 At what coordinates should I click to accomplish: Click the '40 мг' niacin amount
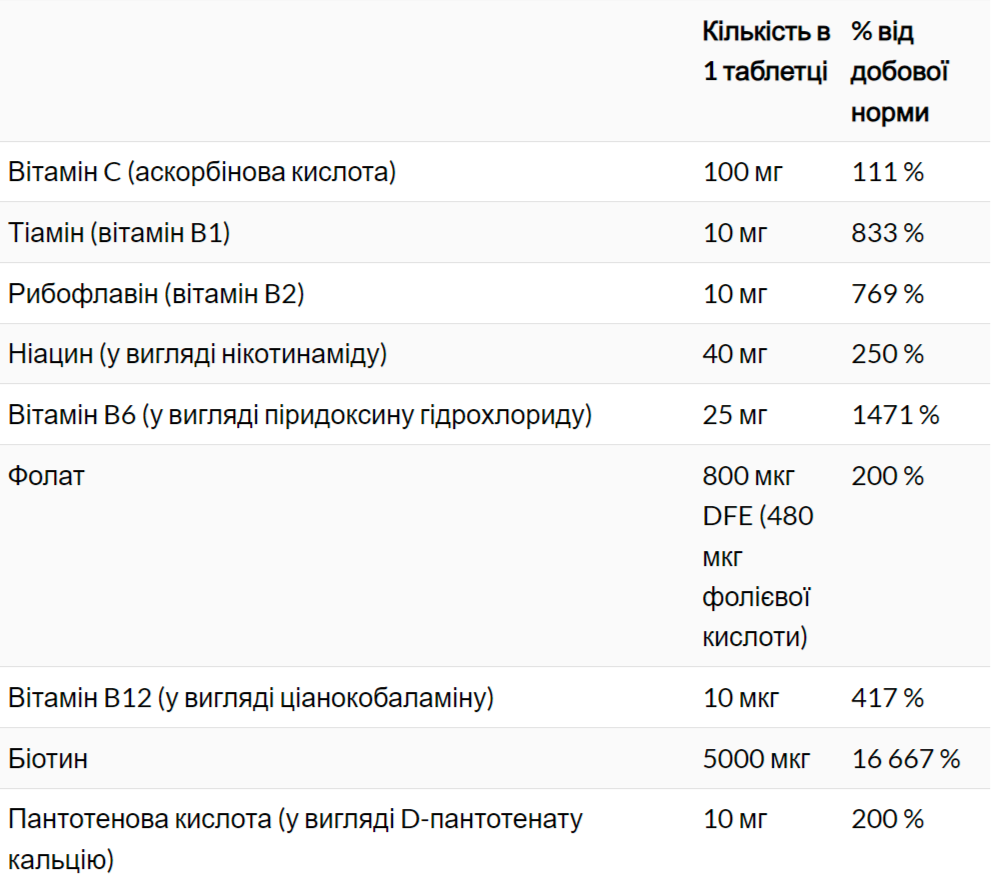click(736, 354)
